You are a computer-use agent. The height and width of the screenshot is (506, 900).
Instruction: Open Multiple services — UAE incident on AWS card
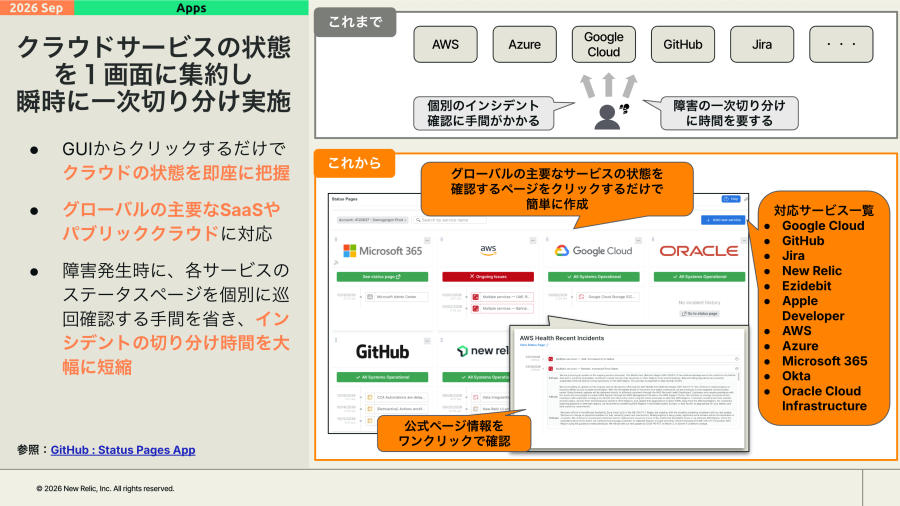[x=503, y=297]
